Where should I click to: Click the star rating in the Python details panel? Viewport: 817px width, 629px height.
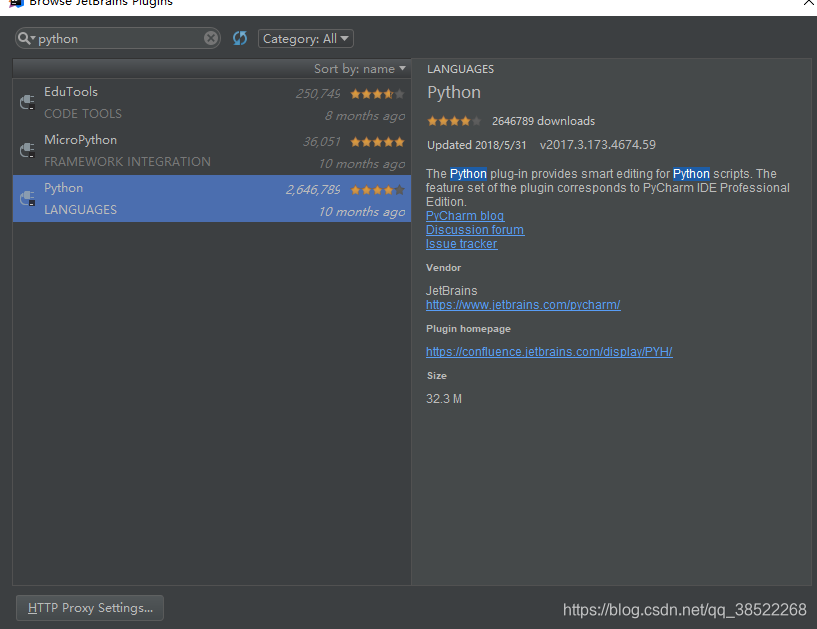454,121
